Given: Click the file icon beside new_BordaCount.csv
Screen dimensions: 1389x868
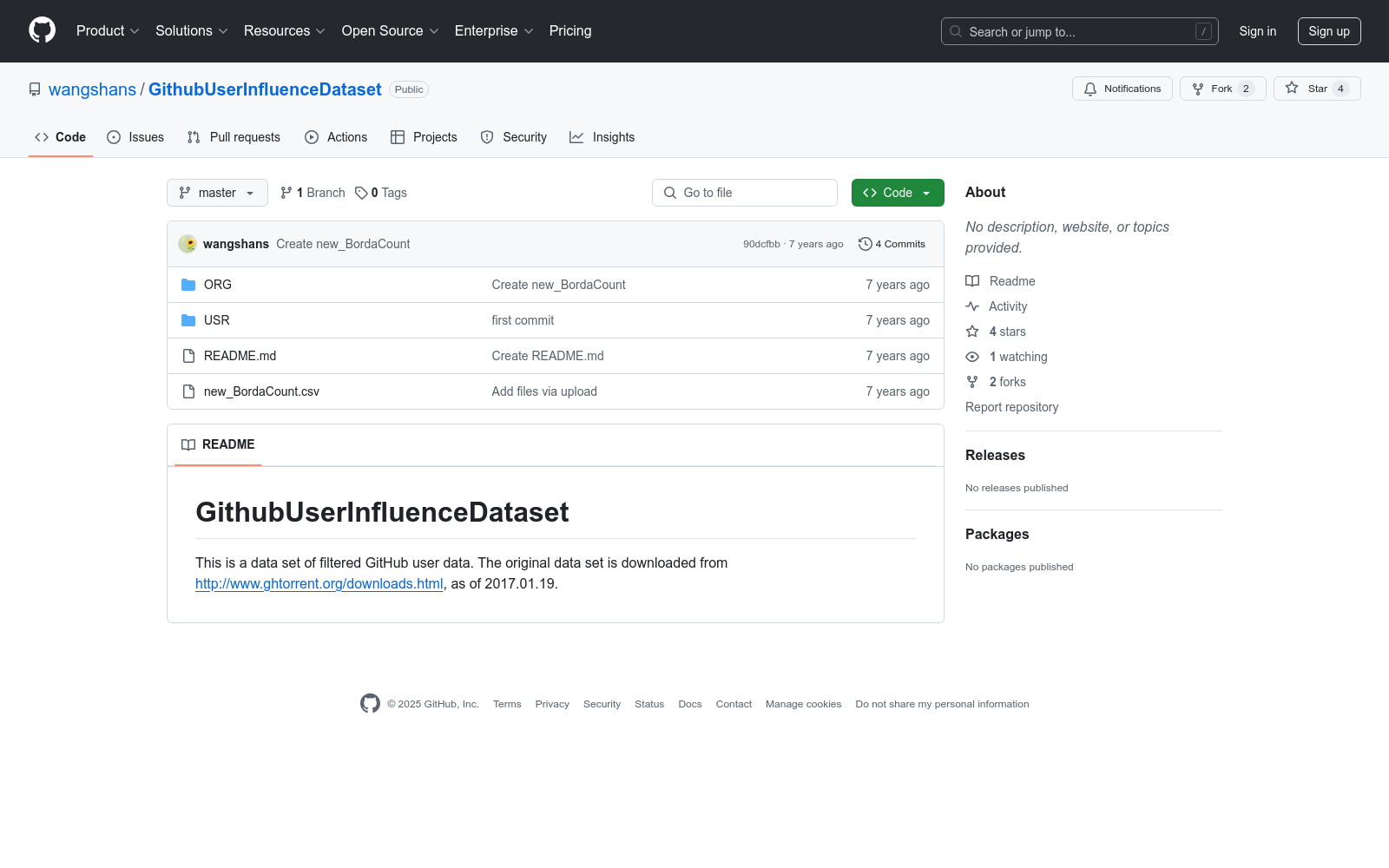Looking at the screenshot, I should coord(188,391).
